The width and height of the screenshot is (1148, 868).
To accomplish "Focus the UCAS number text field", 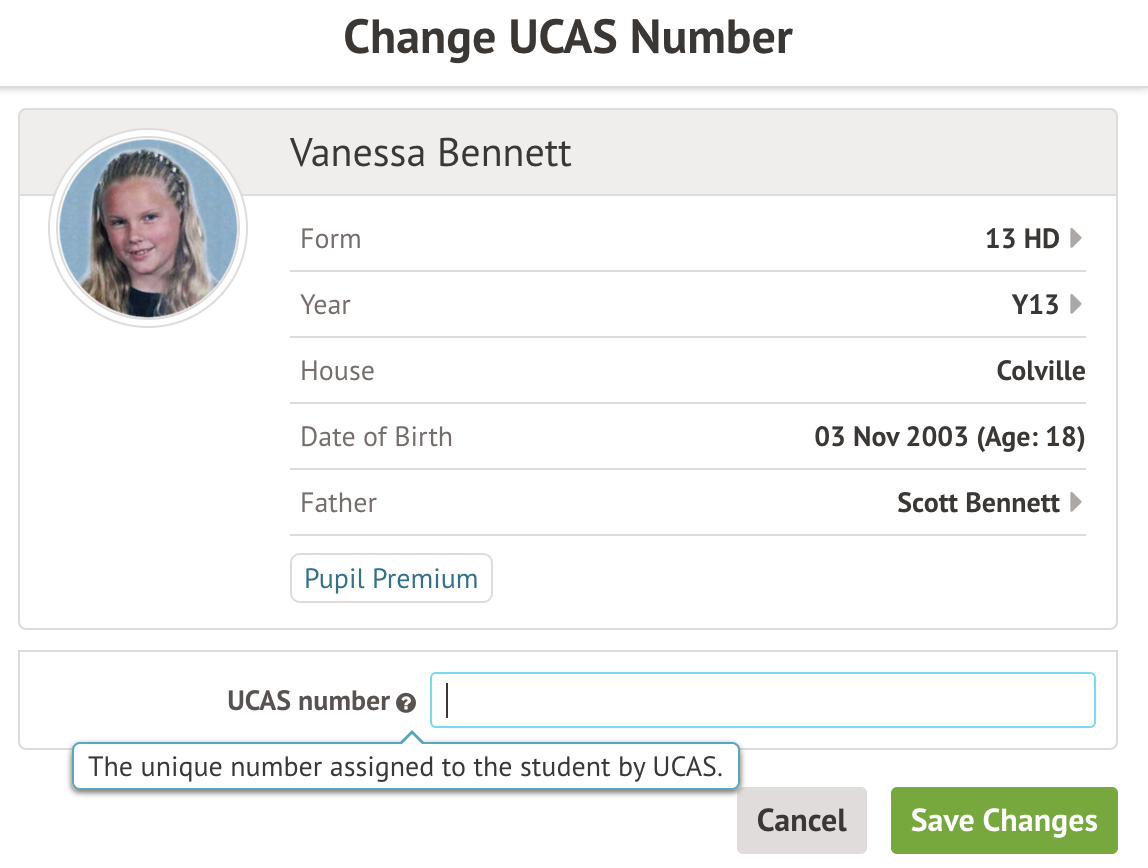I will click(x=762, y=700).
